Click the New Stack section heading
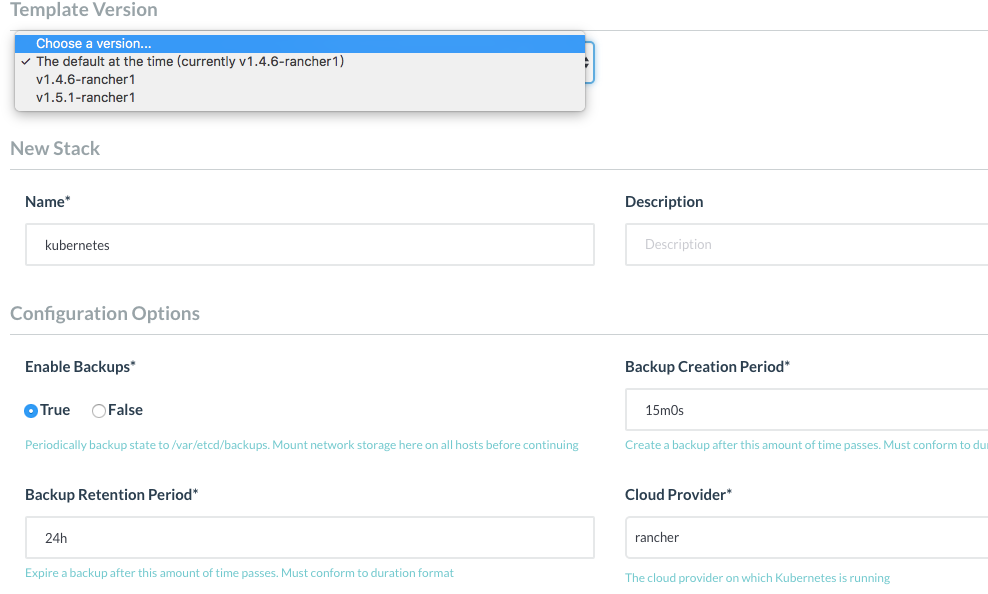The width and height of the screenshot is (988, 594). coord(55,149)
